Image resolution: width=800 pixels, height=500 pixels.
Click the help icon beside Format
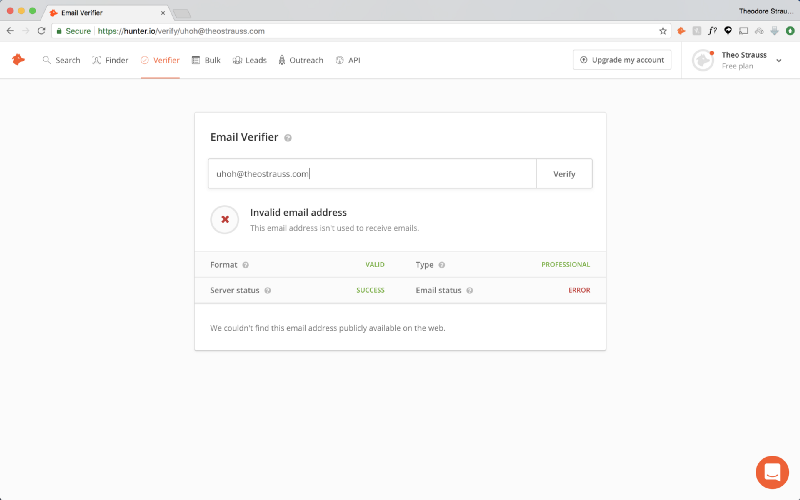[x=245, y=265]
